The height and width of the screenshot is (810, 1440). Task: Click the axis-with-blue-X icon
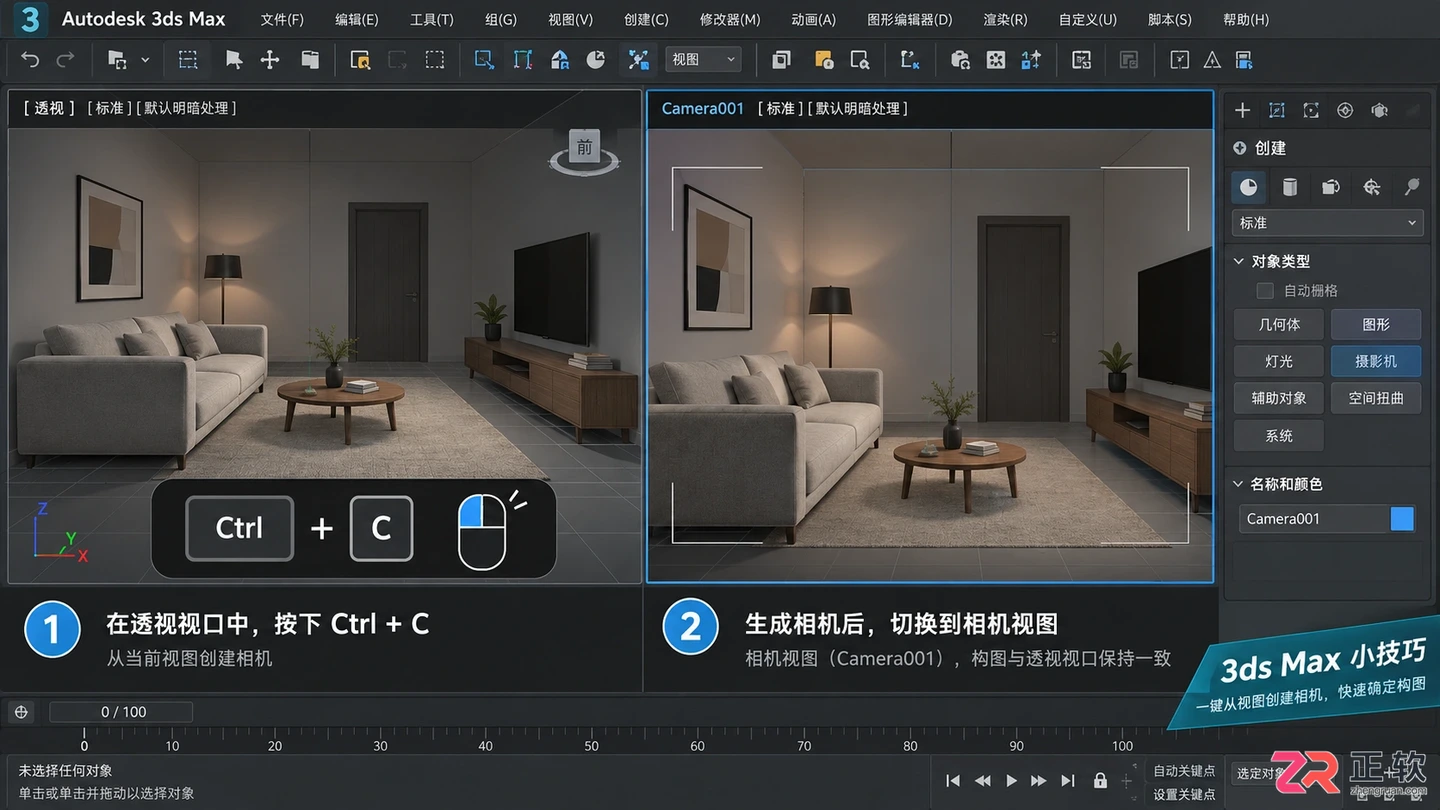pos(909,60)
